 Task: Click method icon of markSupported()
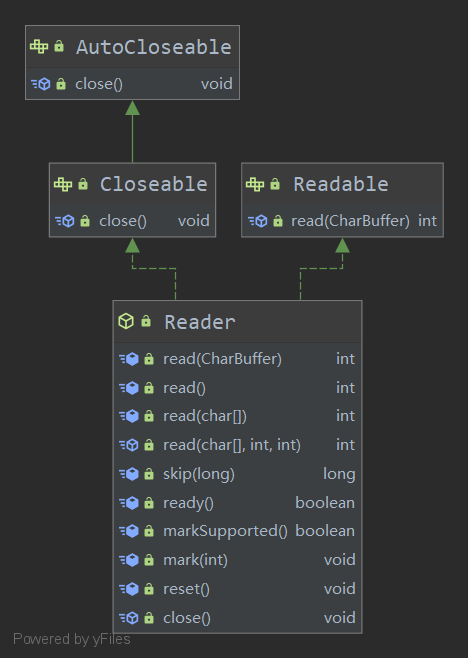129,531
